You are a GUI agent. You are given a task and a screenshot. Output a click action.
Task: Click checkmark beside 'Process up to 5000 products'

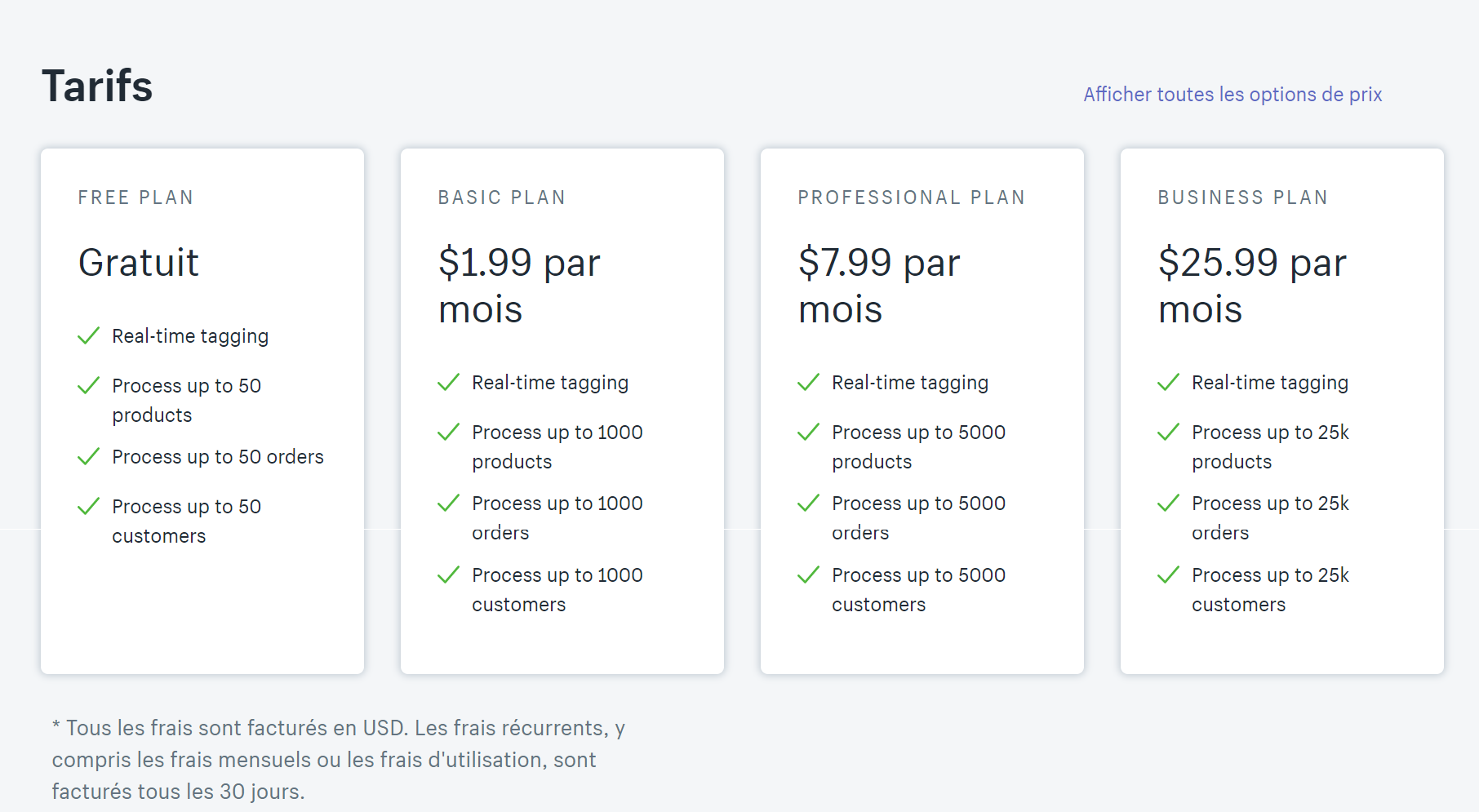coord(808,433)
